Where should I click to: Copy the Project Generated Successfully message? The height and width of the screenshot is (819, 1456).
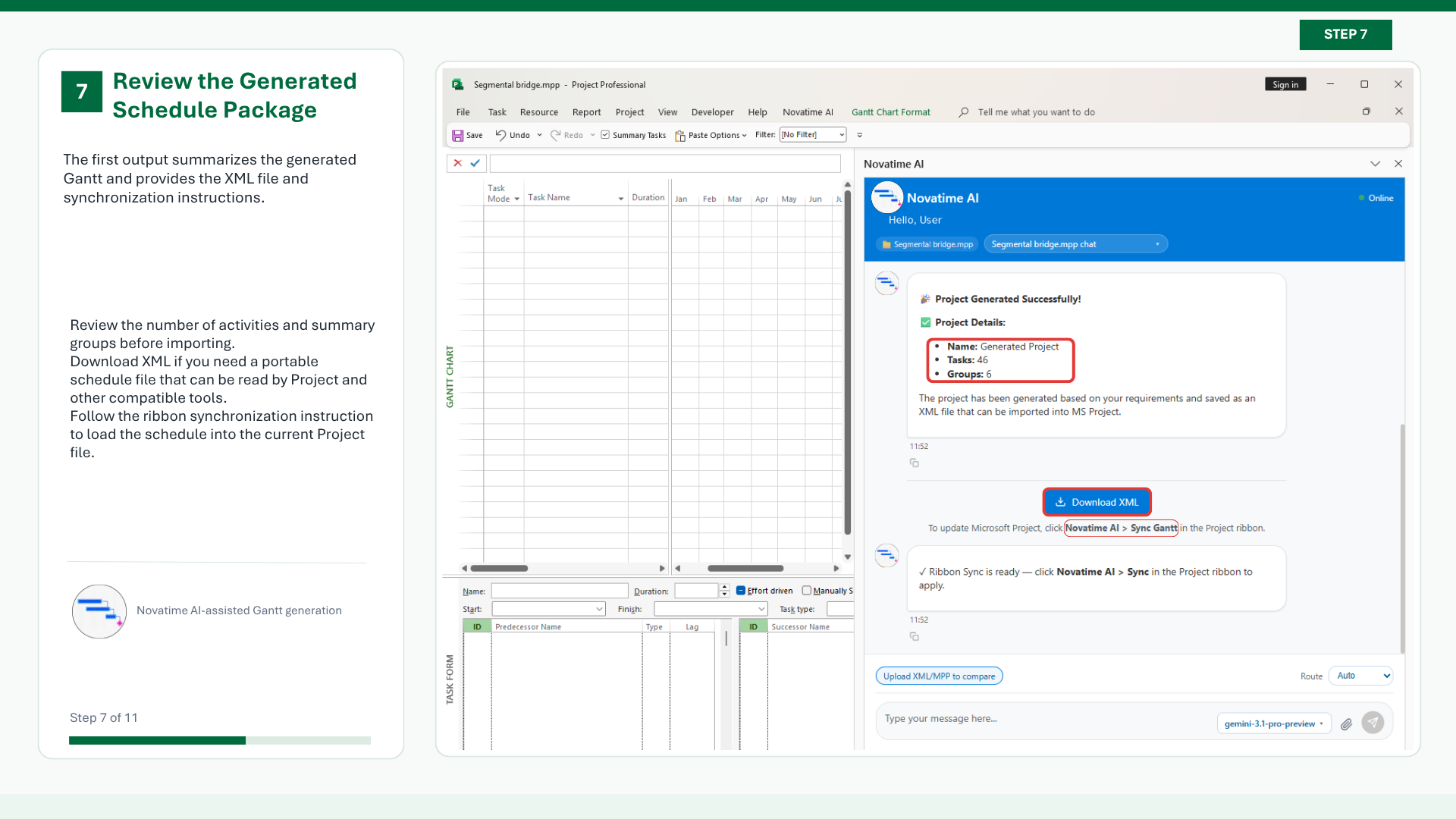(915, 463)
